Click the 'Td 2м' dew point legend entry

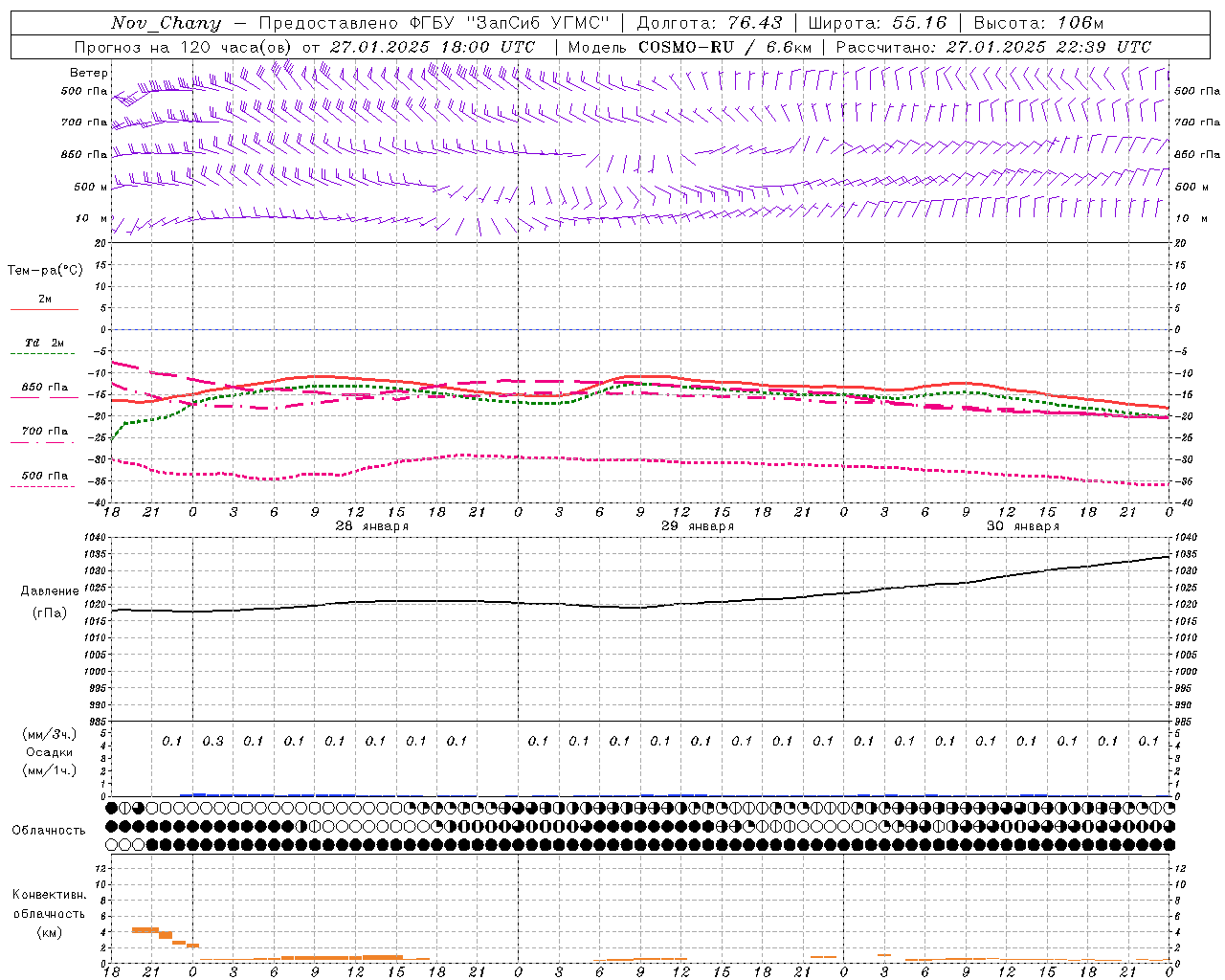pos(44,343)
